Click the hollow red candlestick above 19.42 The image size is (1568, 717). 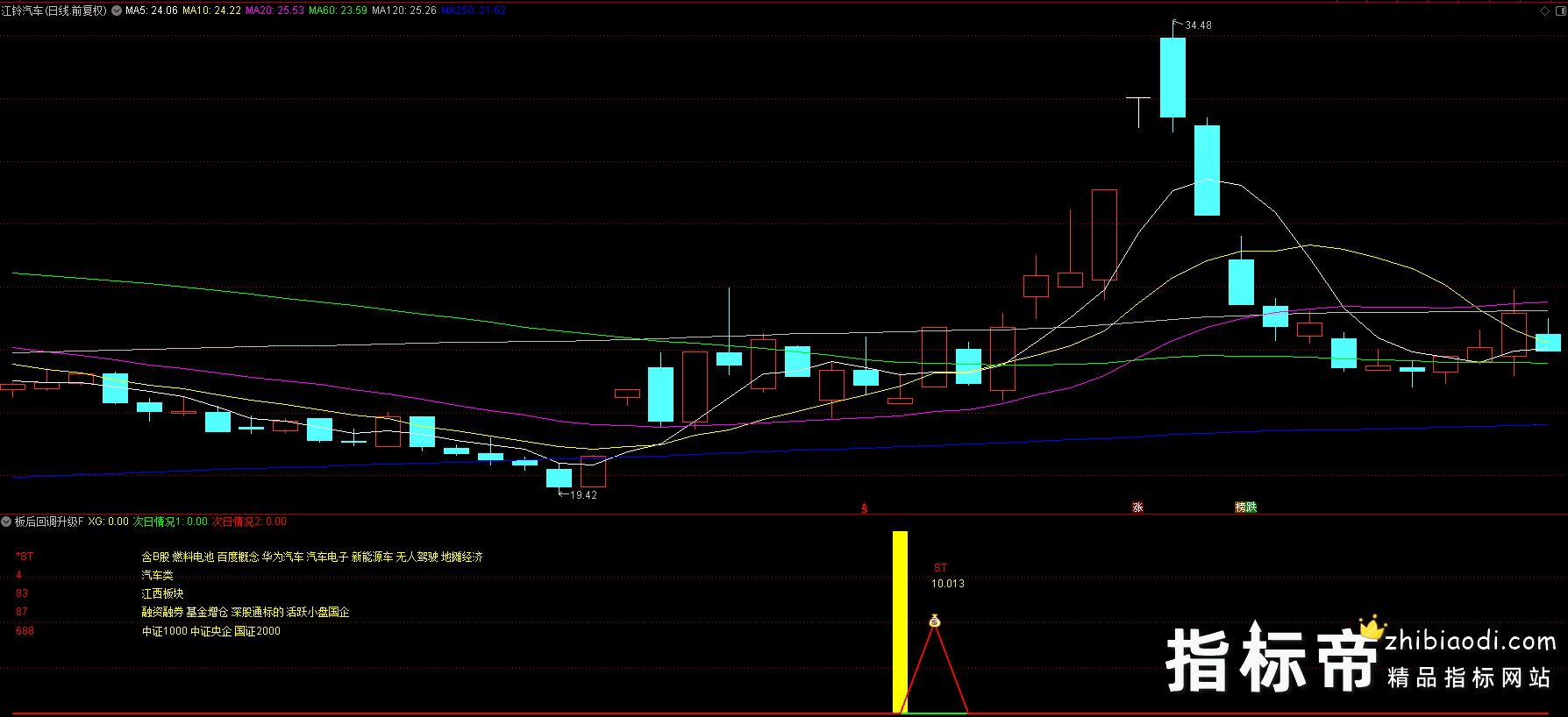pos(593,472)
